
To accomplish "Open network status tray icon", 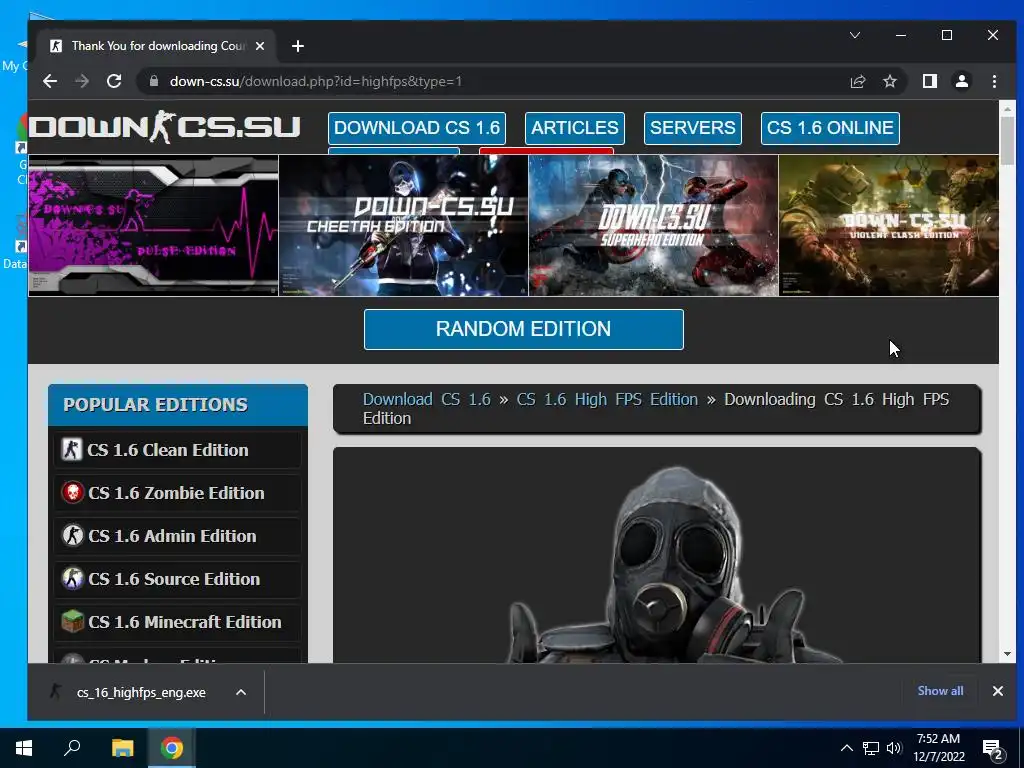I will [871, 748].
